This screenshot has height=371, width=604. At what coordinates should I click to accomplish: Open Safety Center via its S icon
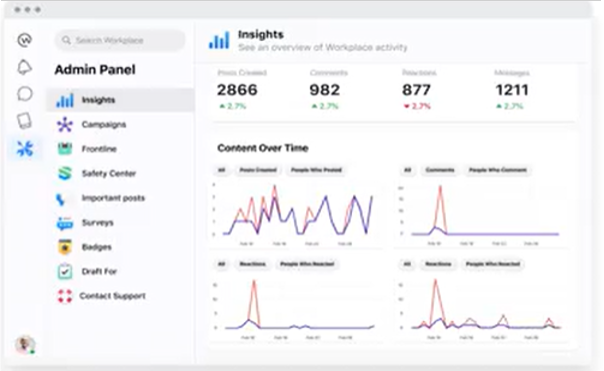pyautogui.click(x=65, y=173)
